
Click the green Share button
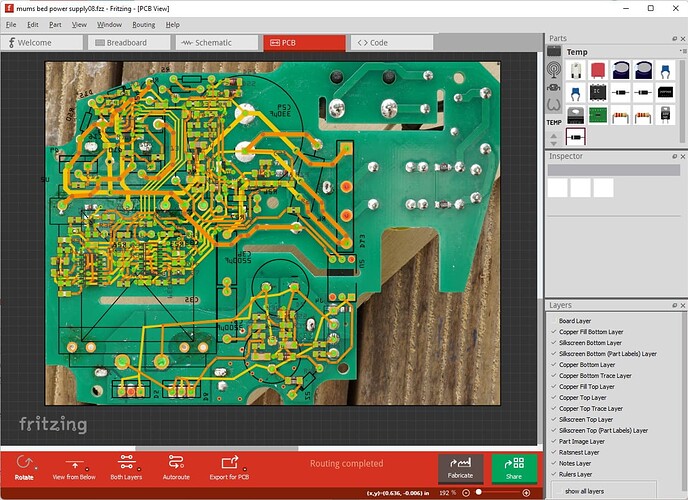[514, 468]
